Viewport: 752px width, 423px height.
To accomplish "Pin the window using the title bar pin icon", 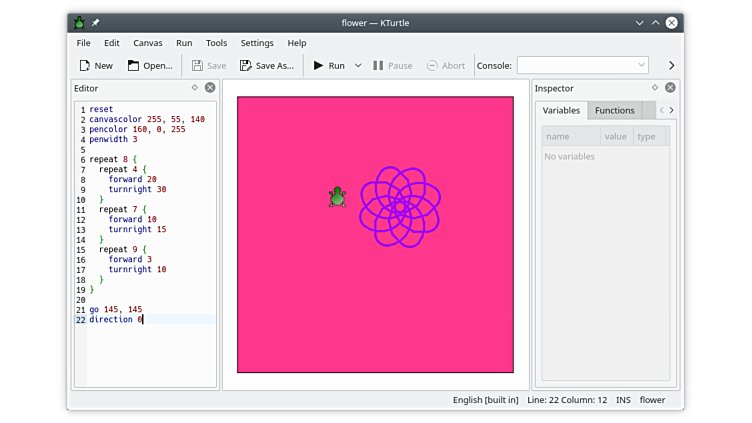I will point(96,22).
